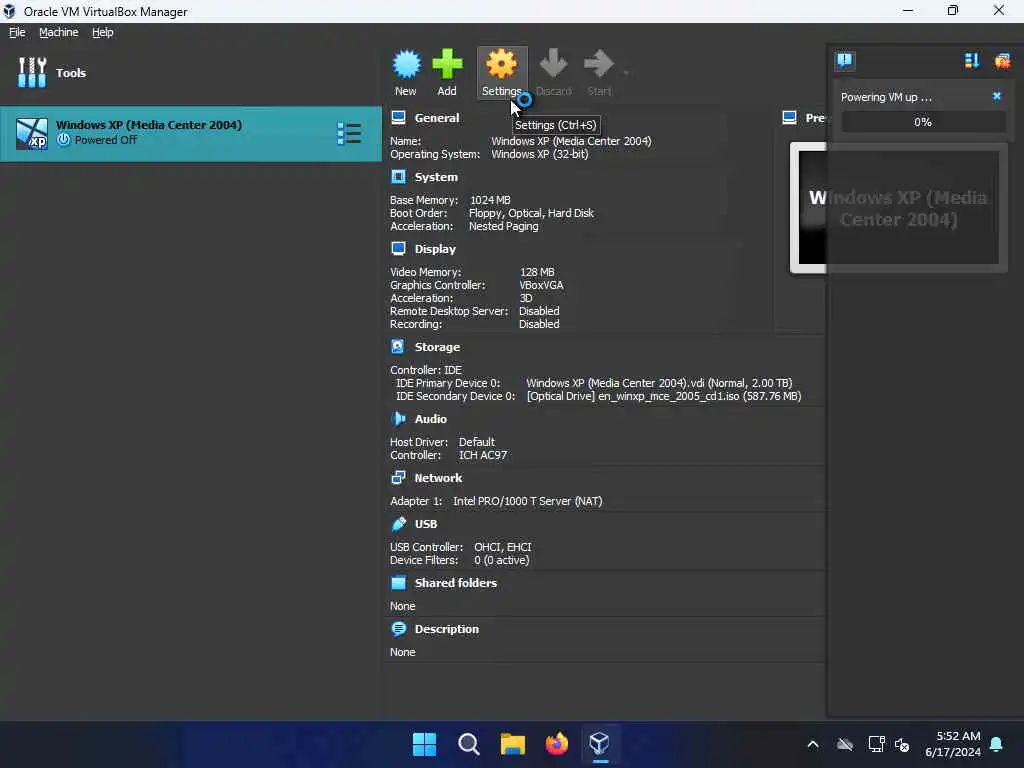Screen dimensions: 1024x768
Task: Click the Remote Desktop Server Disabled value
Action: 539,311
